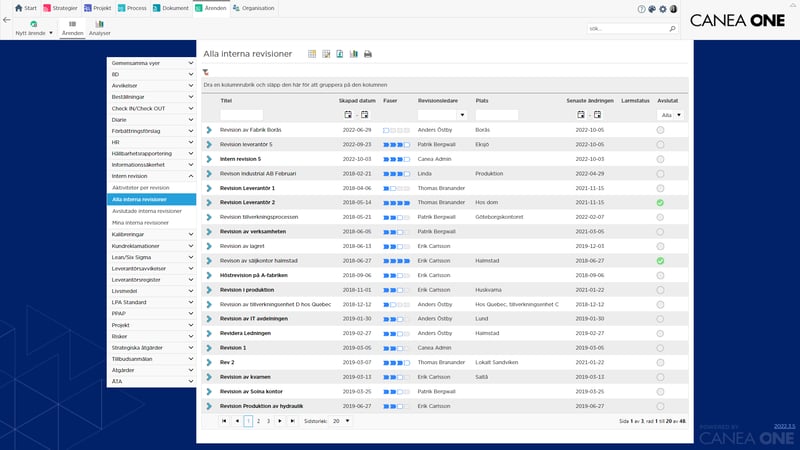Click the user profile icon
The width and height of the screenshot is (800, 450).
click(673, 9)
